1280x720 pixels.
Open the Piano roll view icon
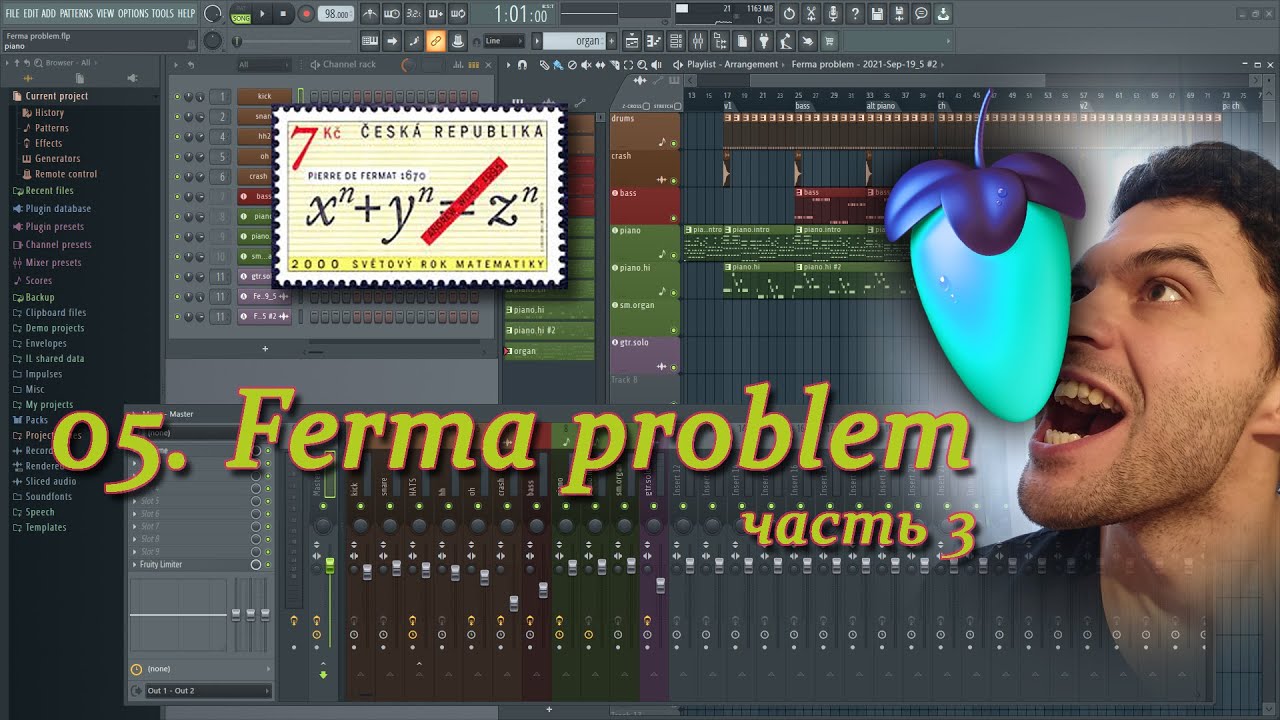pyautogui.click(x=654, y=41)
